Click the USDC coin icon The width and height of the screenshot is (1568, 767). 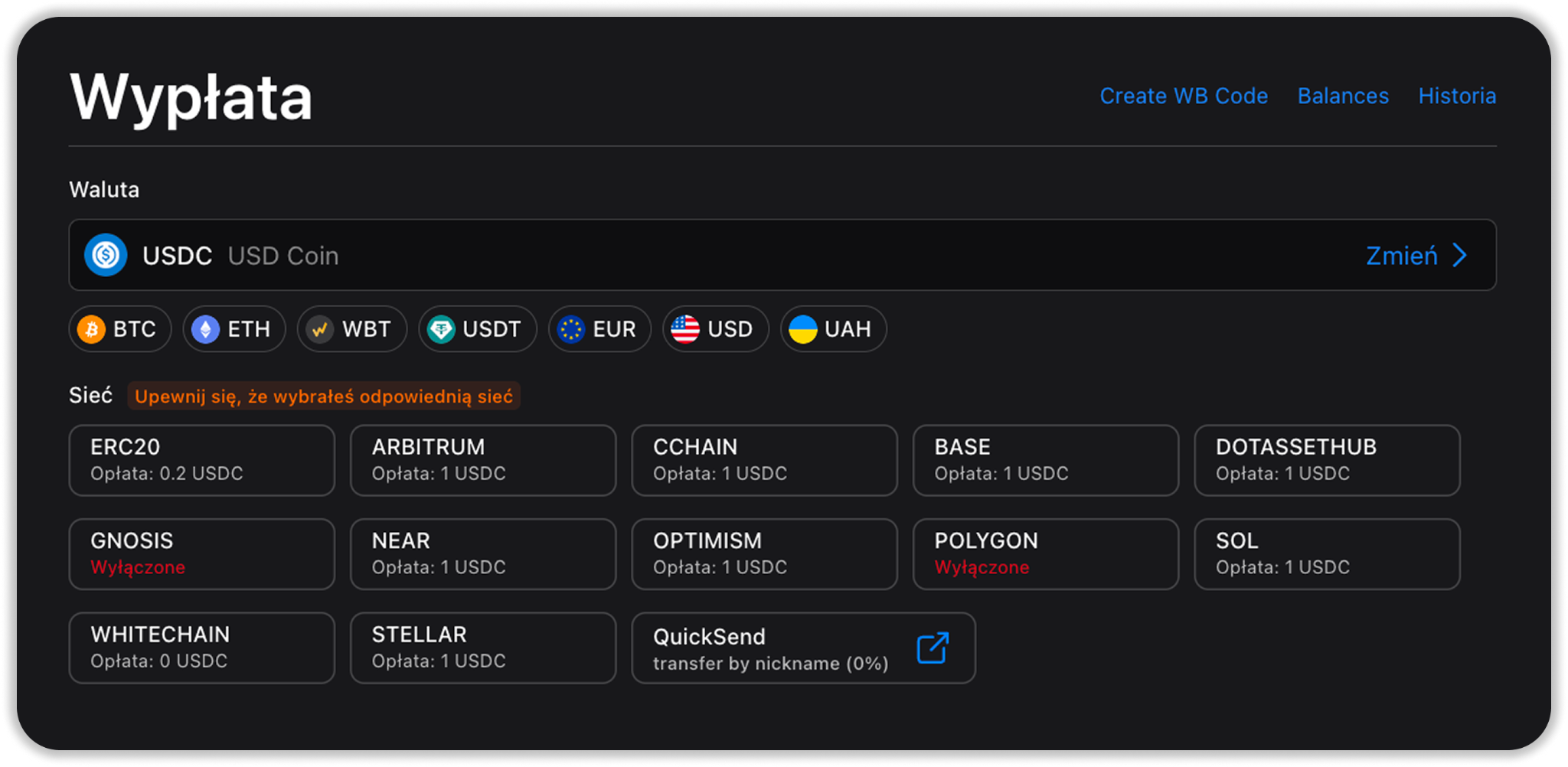point(106,255)
